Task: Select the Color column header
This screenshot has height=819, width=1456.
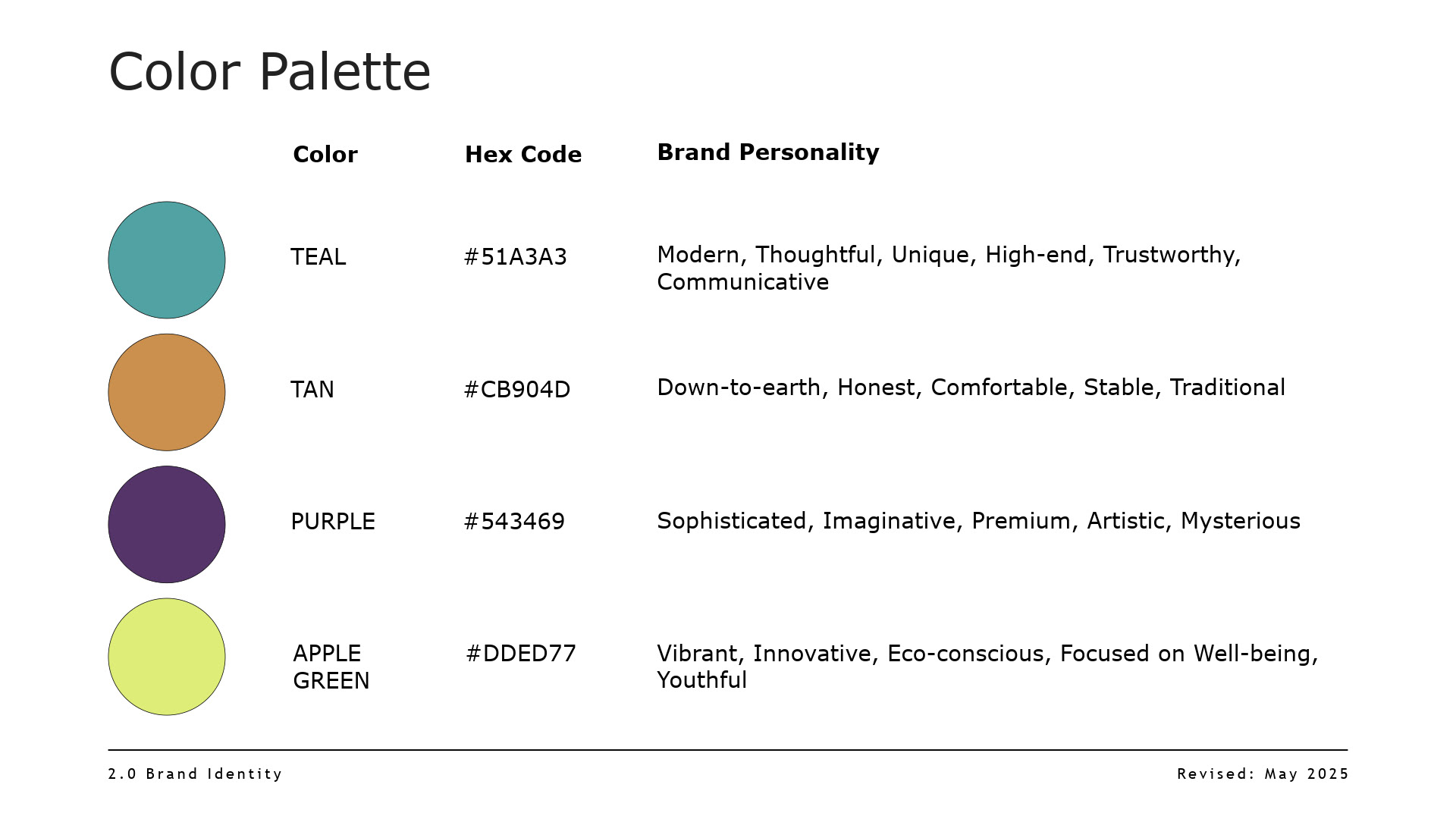Action: 325,155
